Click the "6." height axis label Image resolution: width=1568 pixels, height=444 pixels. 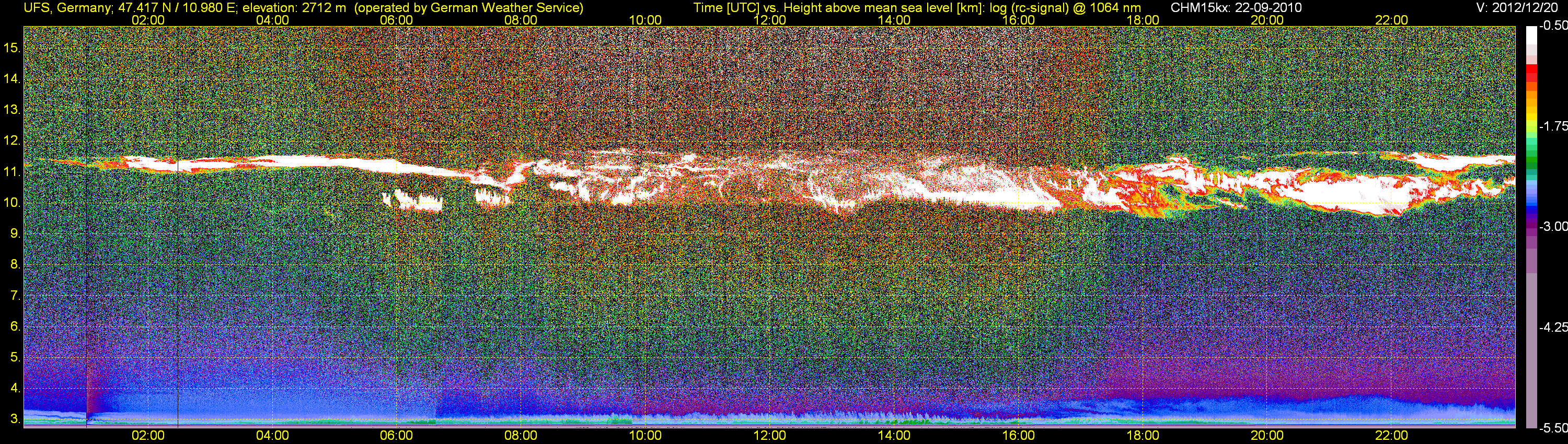(15, 326)
